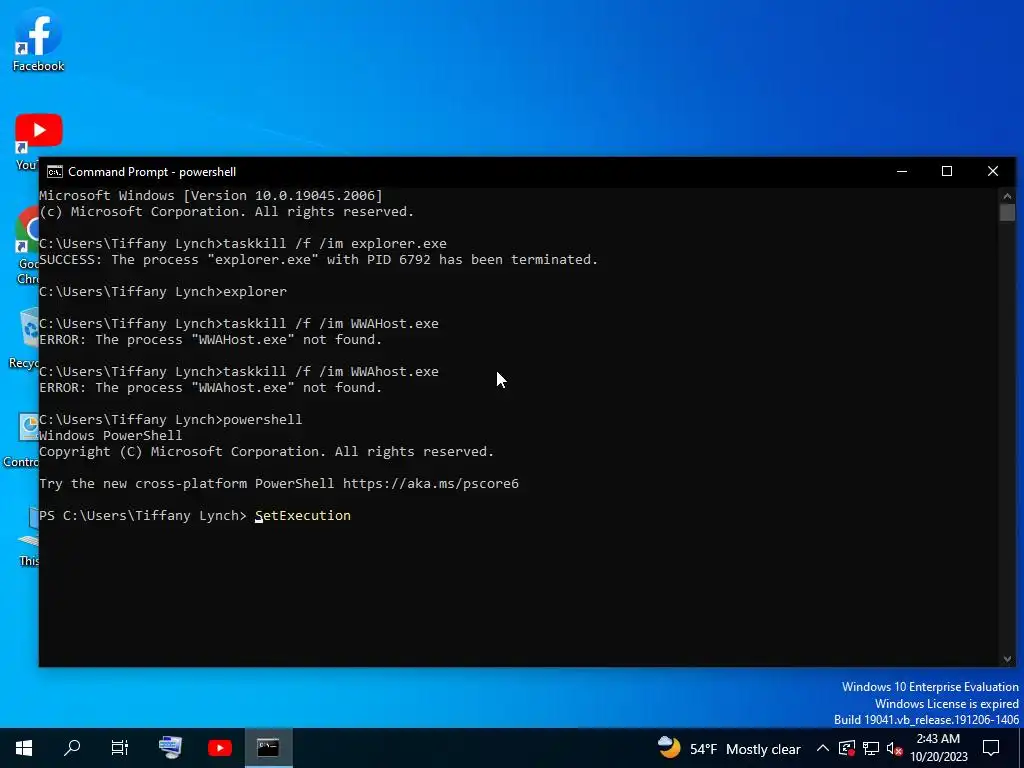The width and height of the screenshot is (1024, 768).
Task: Open the network tray icon
Action: (x=871, y=748)
